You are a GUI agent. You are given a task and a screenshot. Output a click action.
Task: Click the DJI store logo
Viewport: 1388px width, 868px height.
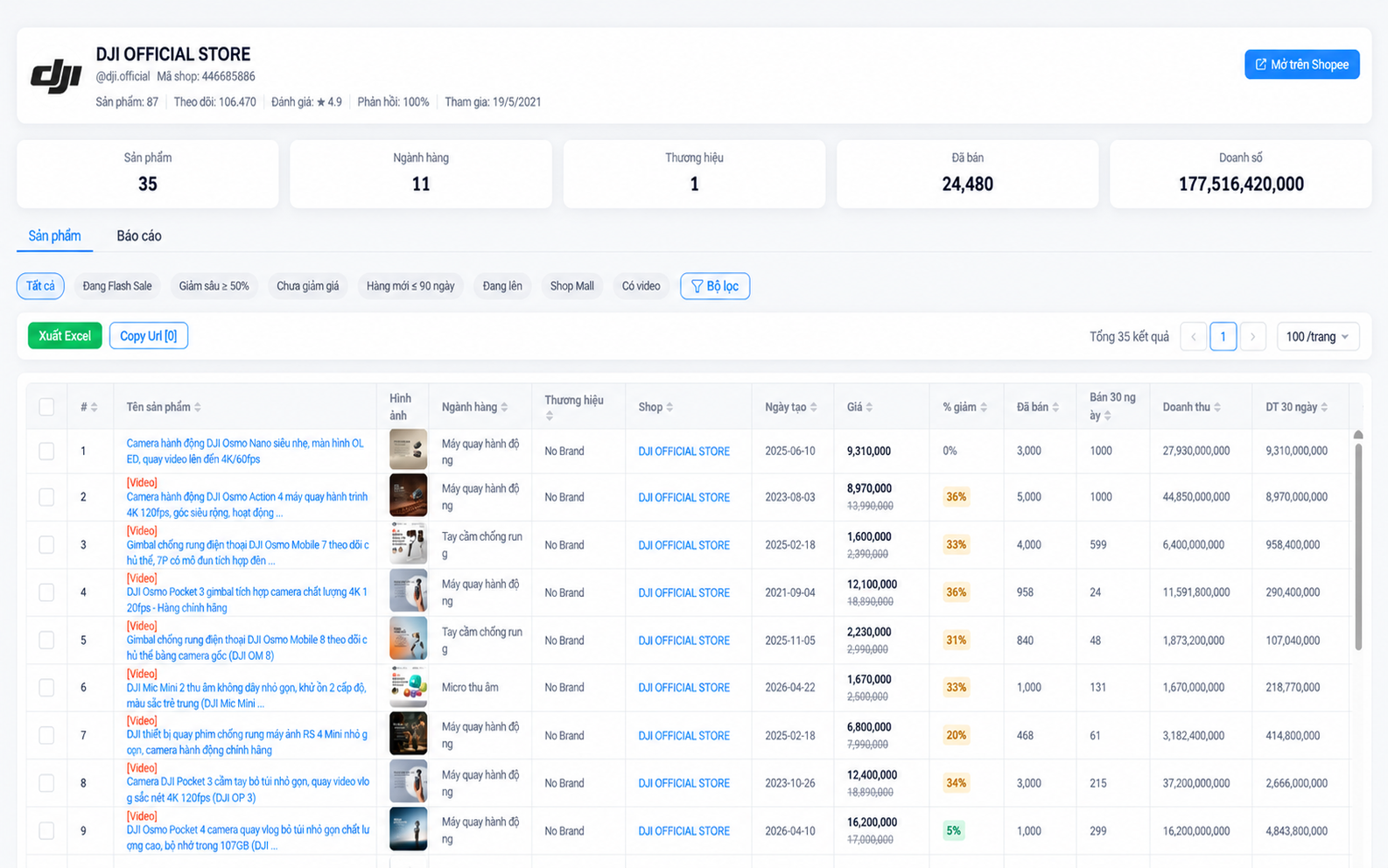tap(56, 76)
